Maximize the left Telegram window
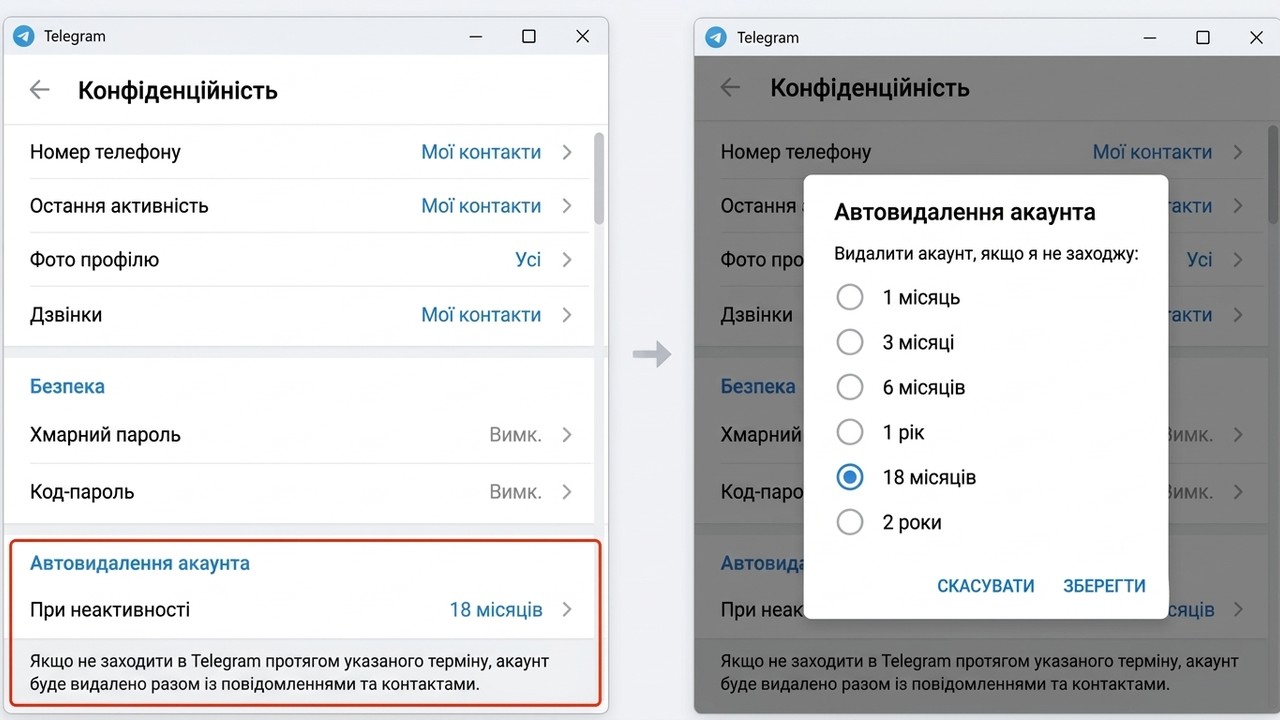 click(529, 36)
